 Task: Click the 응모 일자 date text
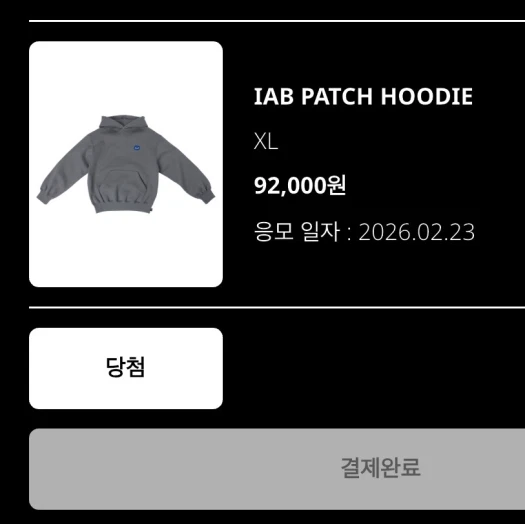click(364, 232)
